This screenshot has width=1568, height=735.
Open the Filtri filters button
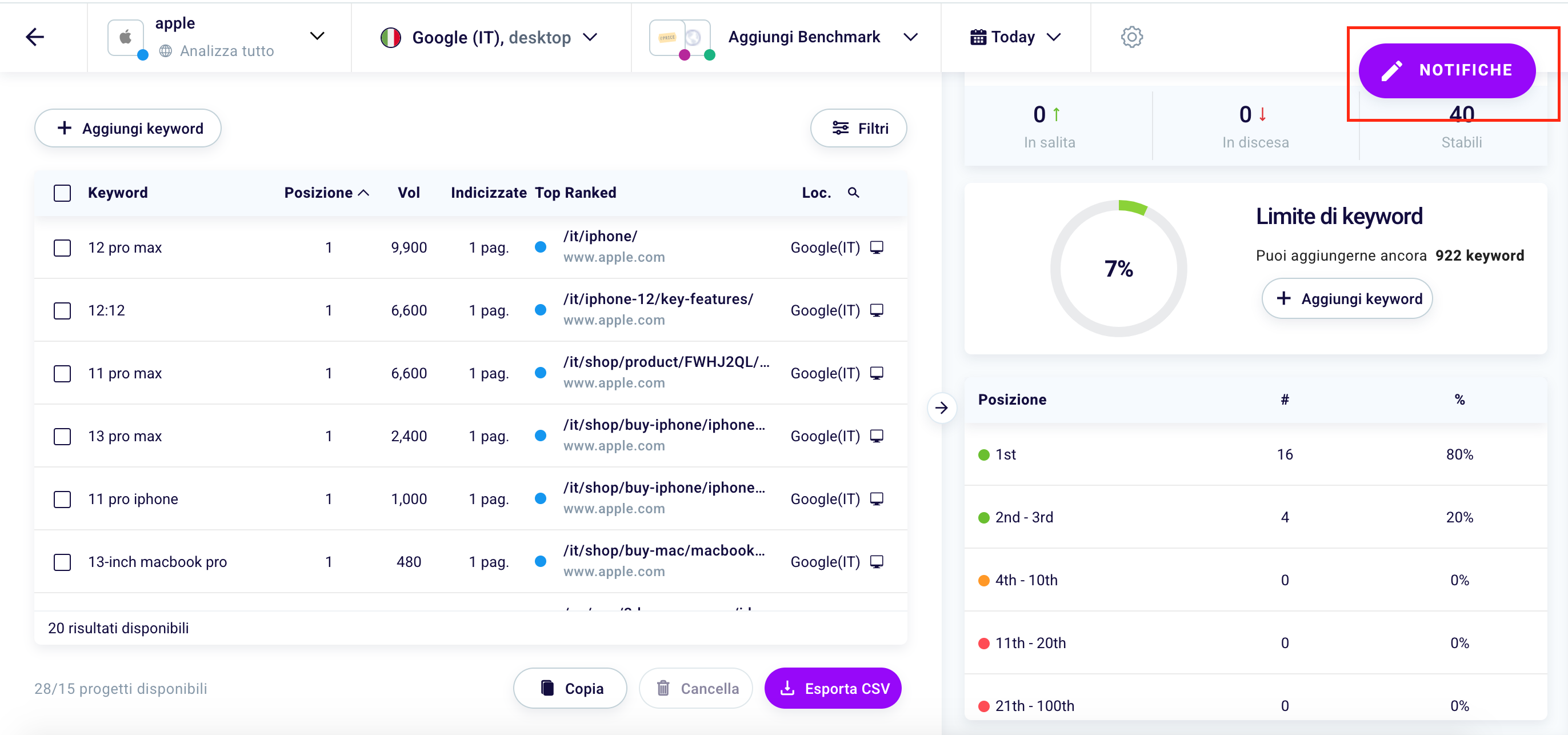point(858,128)
